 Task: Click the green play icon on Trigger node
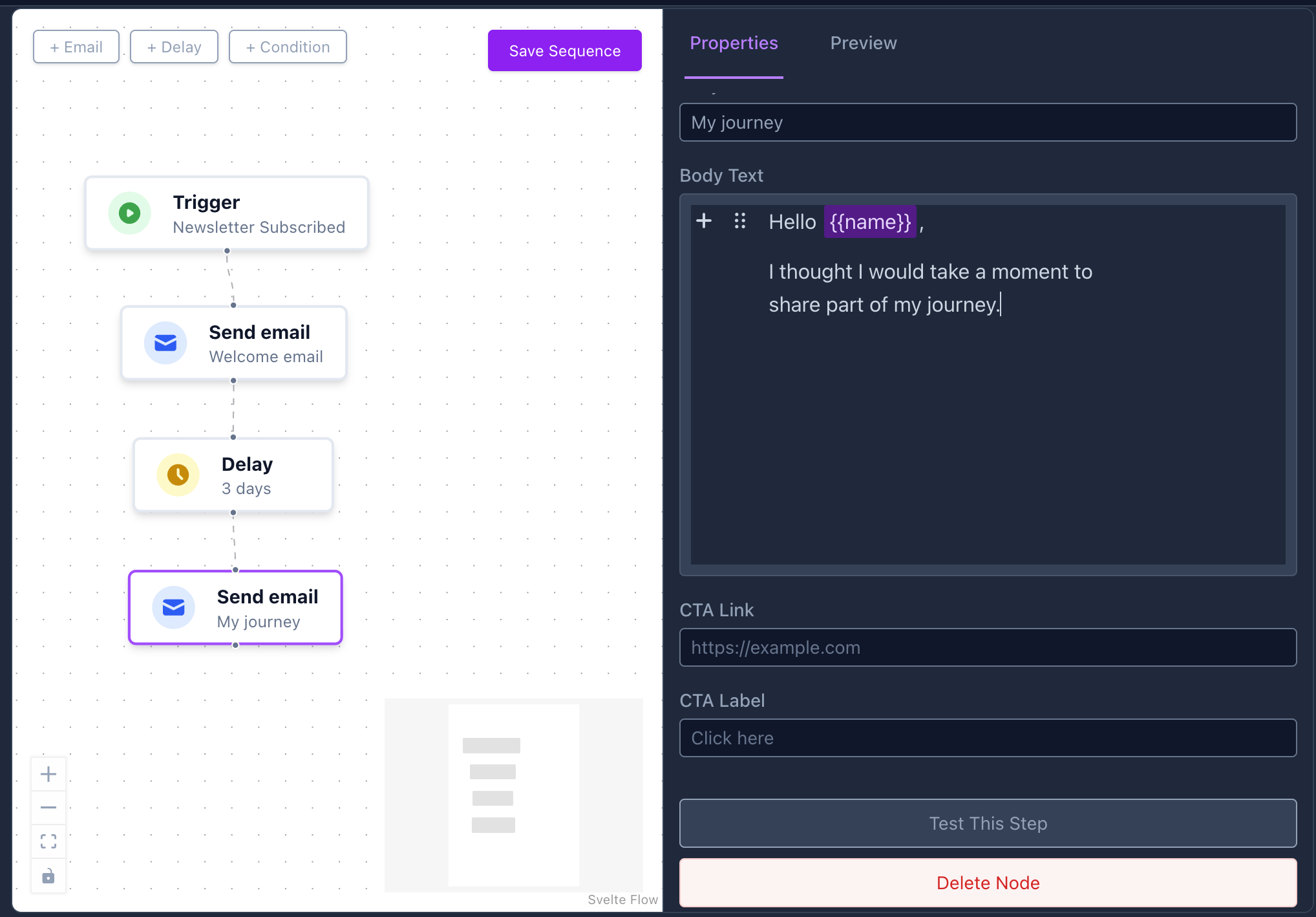pyautogui.click(x=130, y=213)
